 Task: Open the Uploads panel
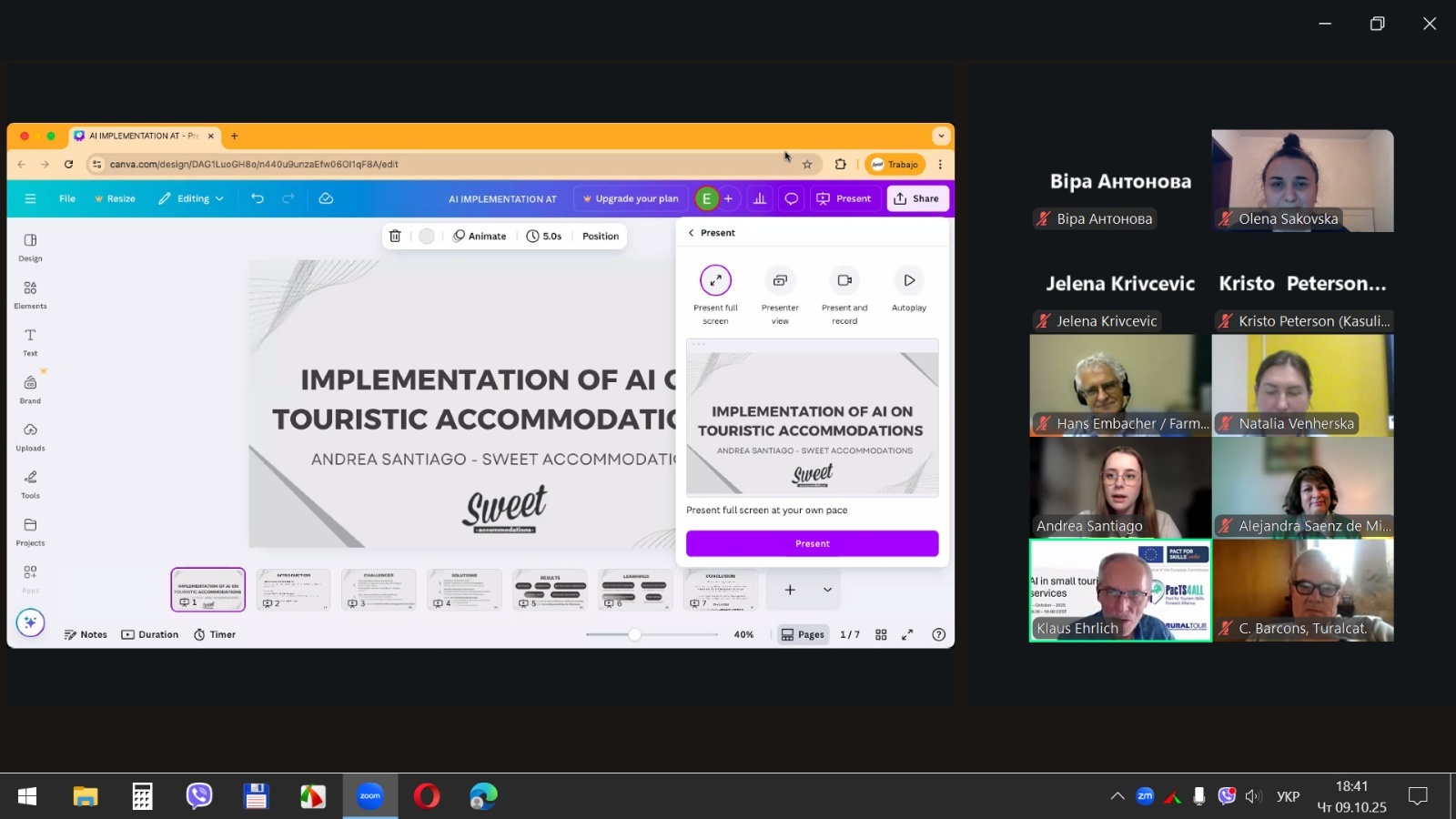click(30, 436)
